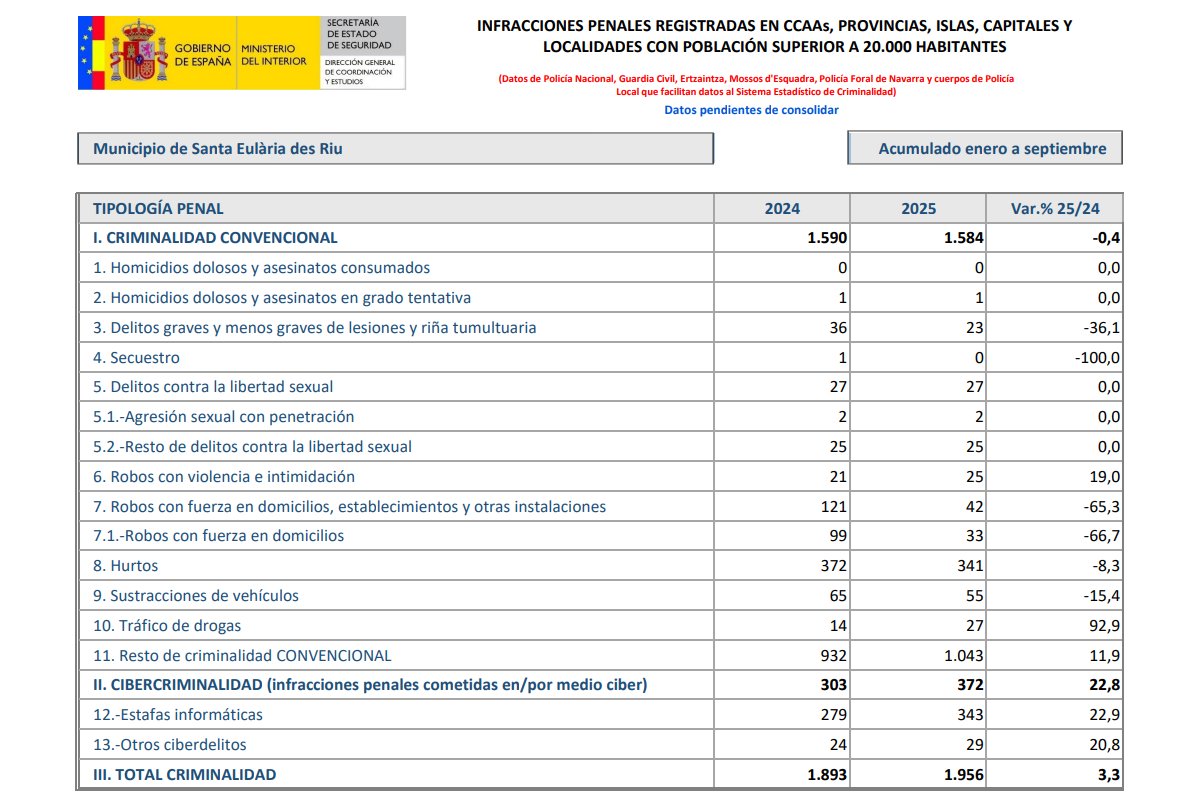Click the Gobierno de España logo text
This screenshot has width=1202, height=811.
coord(203,54)
